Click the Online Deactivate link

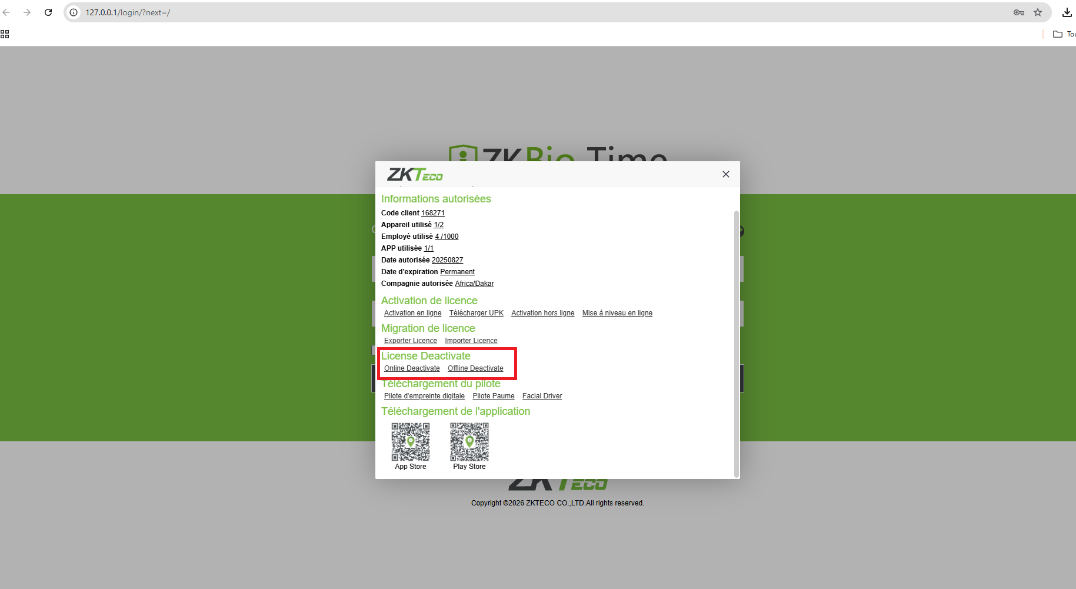(412, 368)
